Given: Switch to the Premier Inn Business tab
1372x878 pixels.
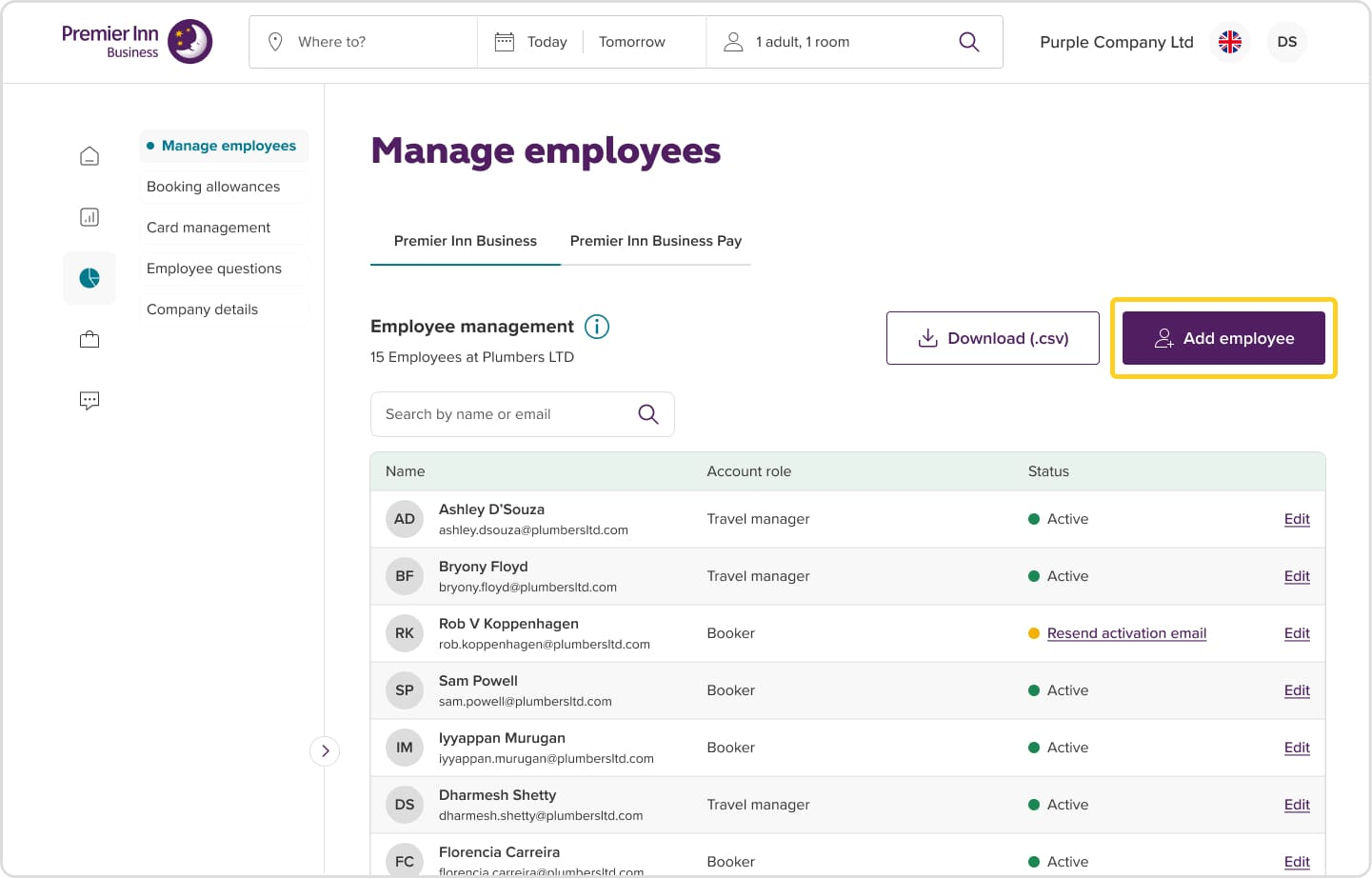Looking at the screenshot, I should pyautogui.click(x=466, y=241).
